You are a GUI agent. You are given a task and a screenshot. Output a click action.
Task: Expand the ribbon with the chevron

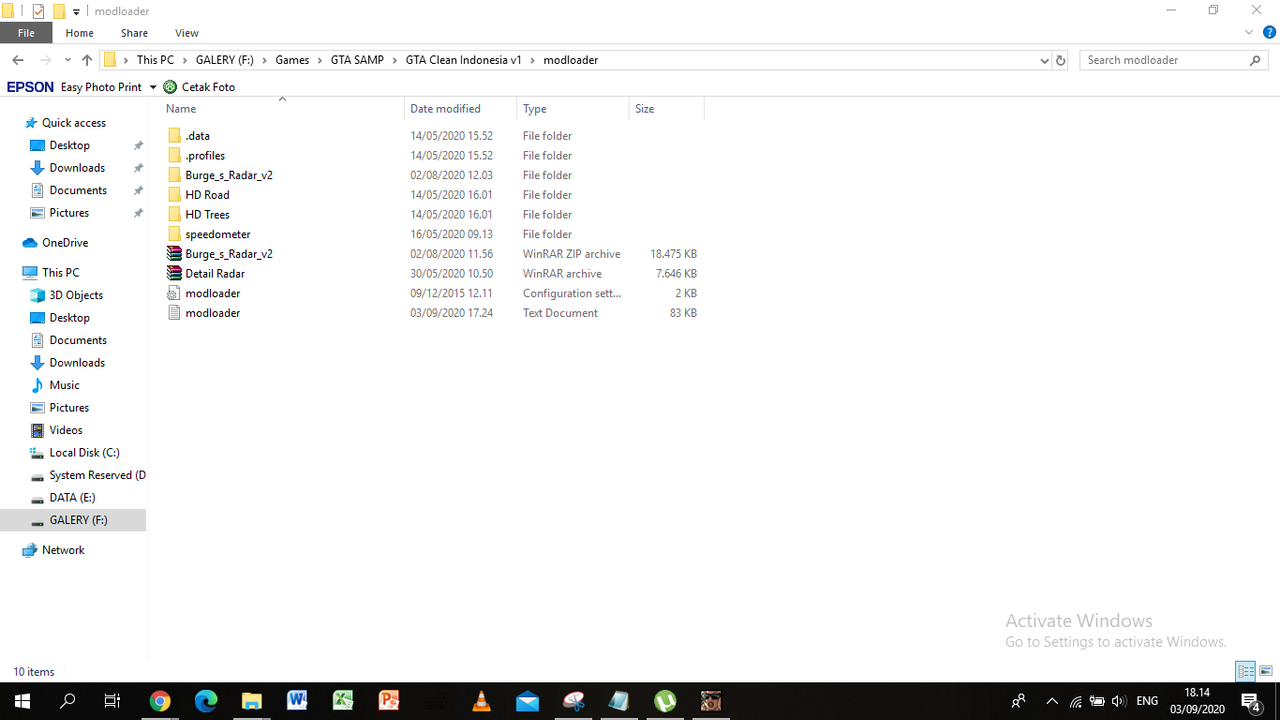tap(1249, 33)
